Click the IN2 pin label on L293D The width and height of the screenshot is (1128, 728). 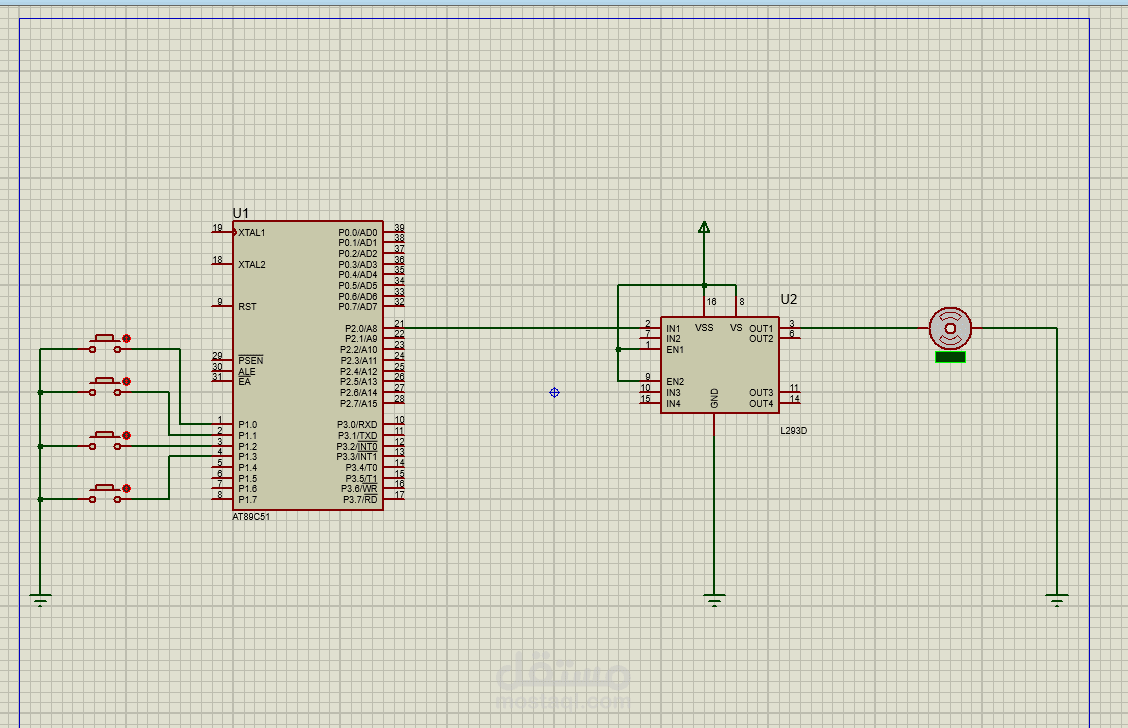click(x=673, y=339)
